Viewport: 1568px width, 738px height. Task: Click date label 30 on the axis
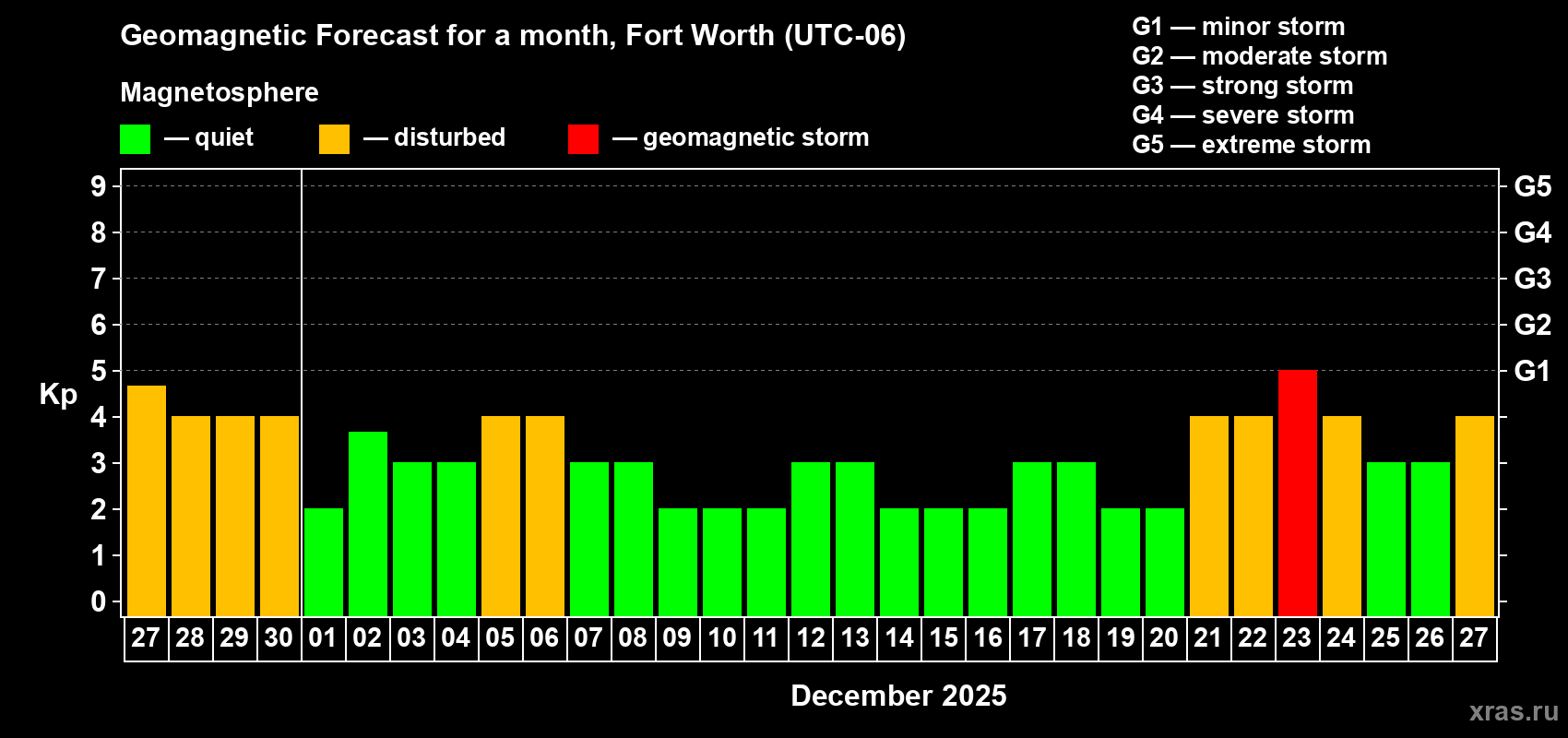279,638
